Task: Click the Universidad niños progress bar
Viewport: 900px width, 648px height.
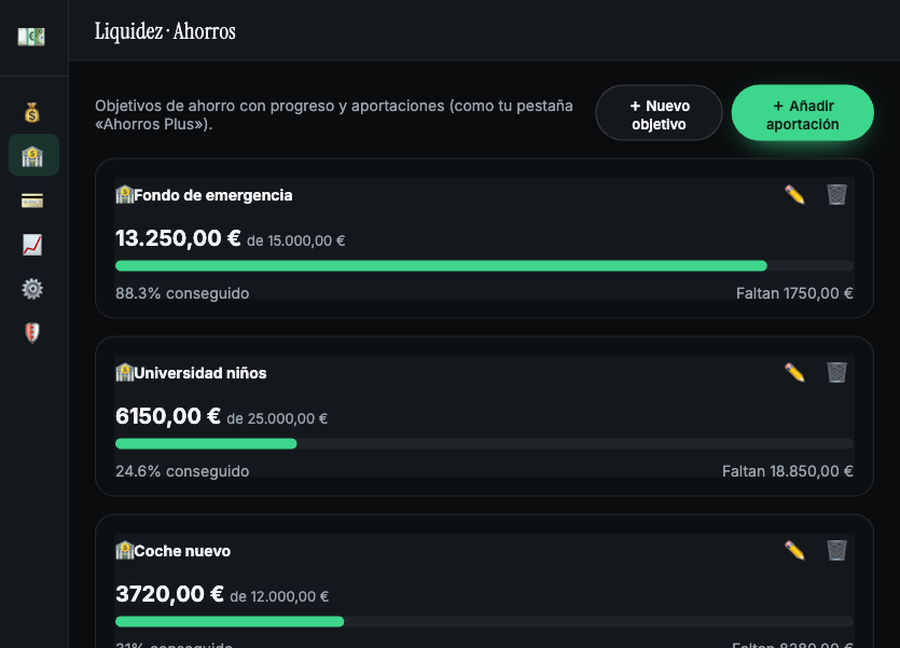Action: 484,444
